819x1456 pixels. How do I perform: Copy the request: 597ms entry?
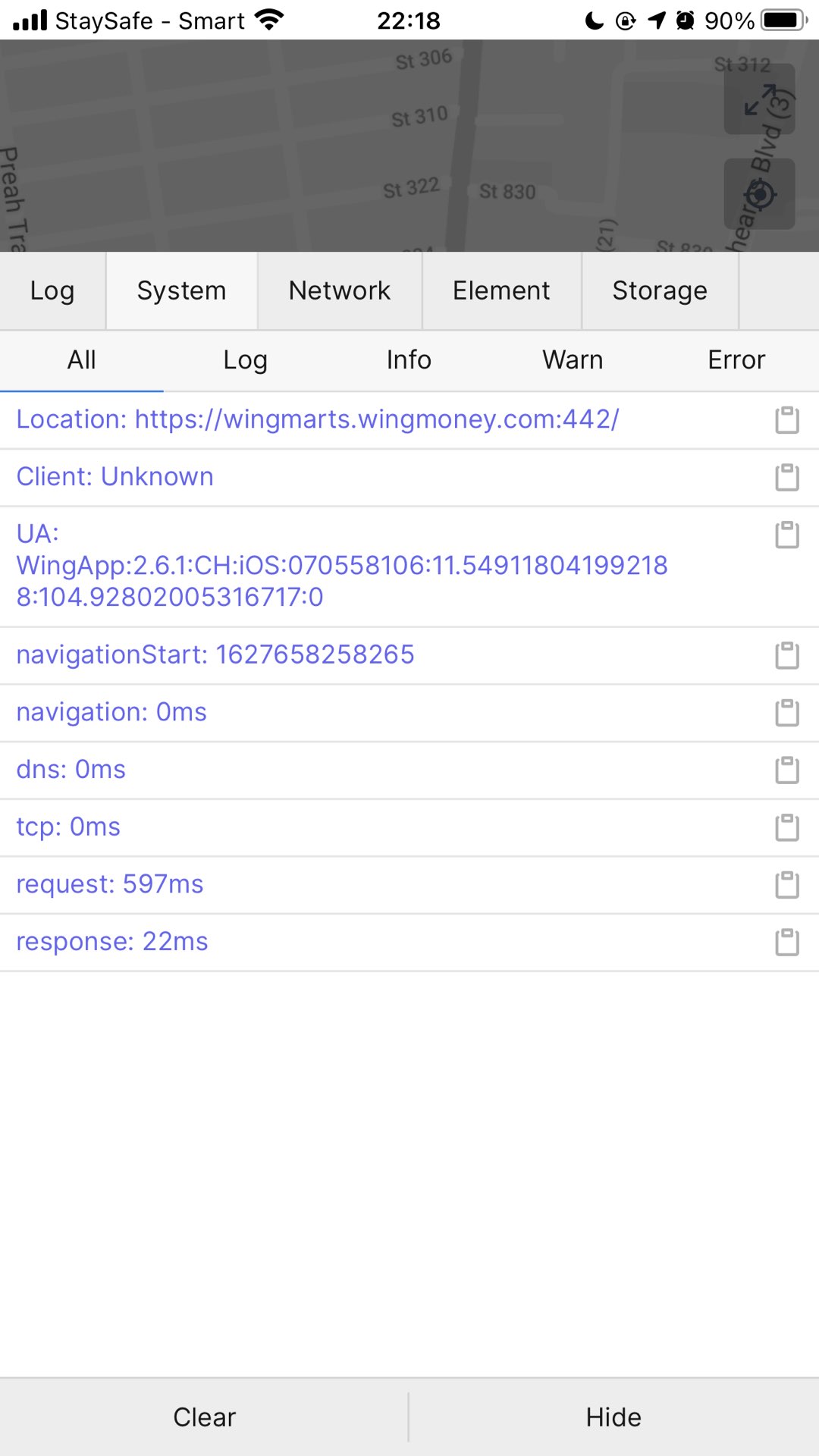tap(787, 885)
